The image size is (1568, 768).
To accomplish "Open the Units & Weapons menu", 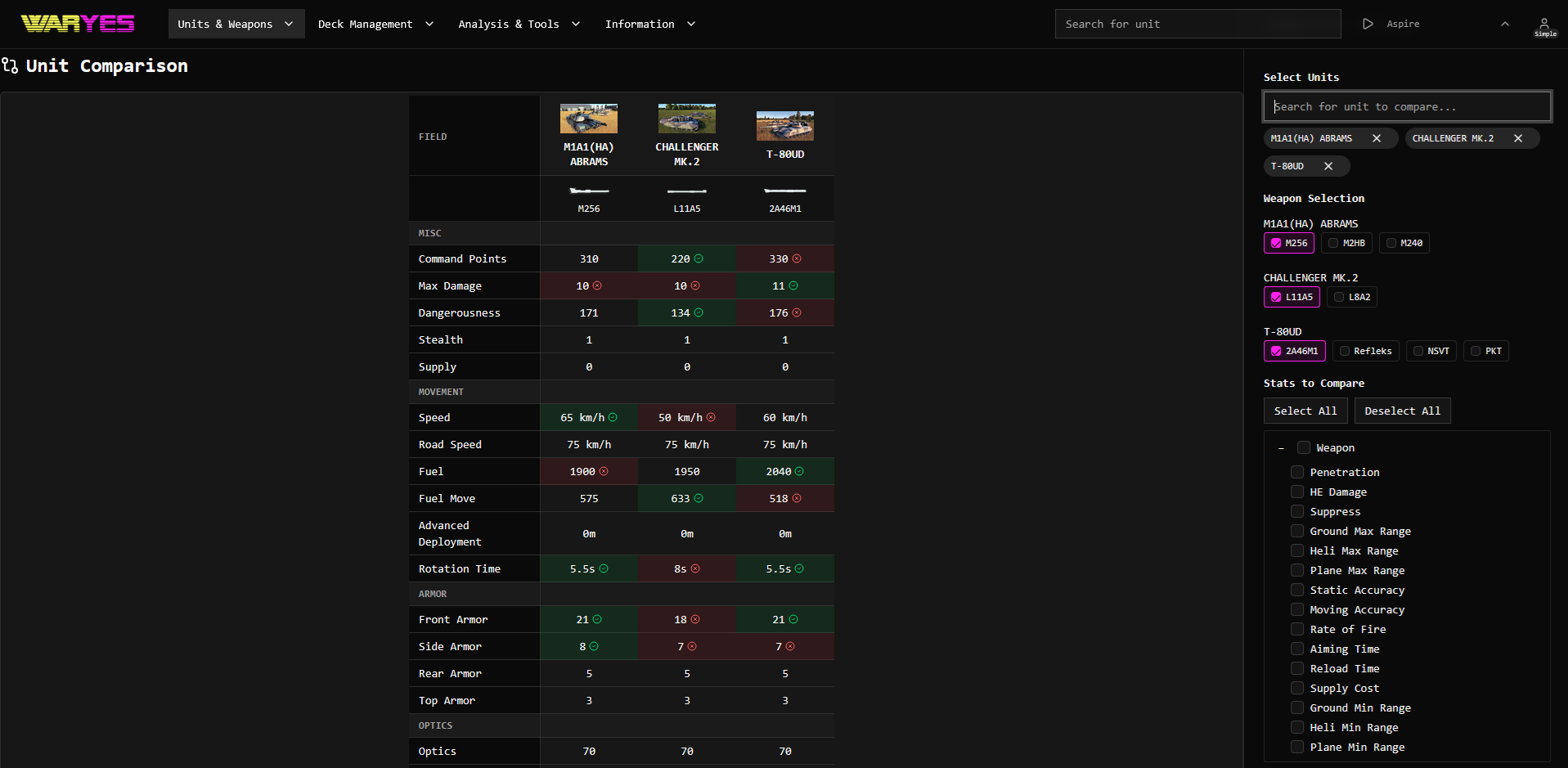I will click(236, 24).
